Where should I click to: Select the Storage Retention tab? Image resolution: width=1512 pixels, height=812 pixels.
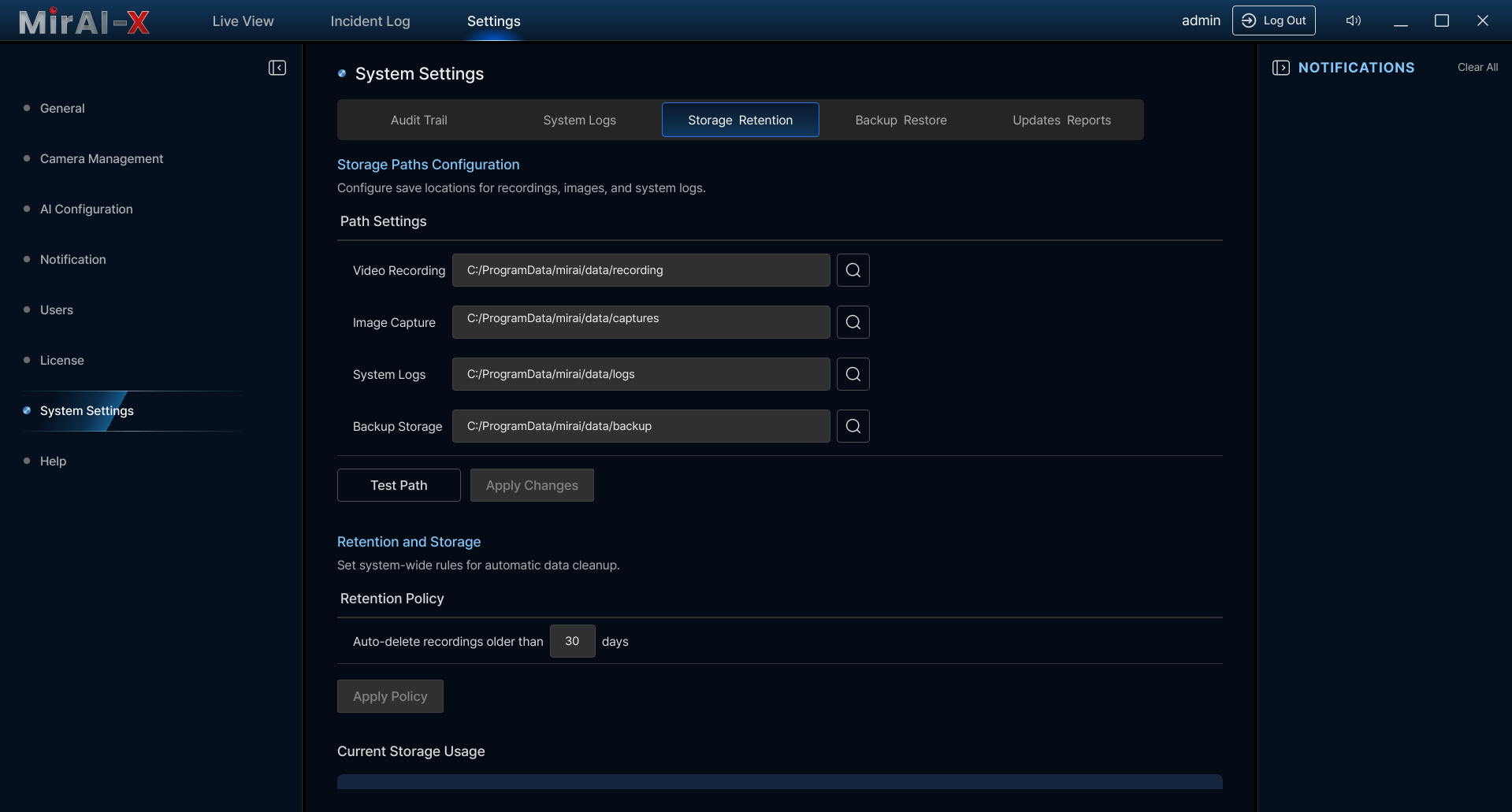click(x=741, y=120)
